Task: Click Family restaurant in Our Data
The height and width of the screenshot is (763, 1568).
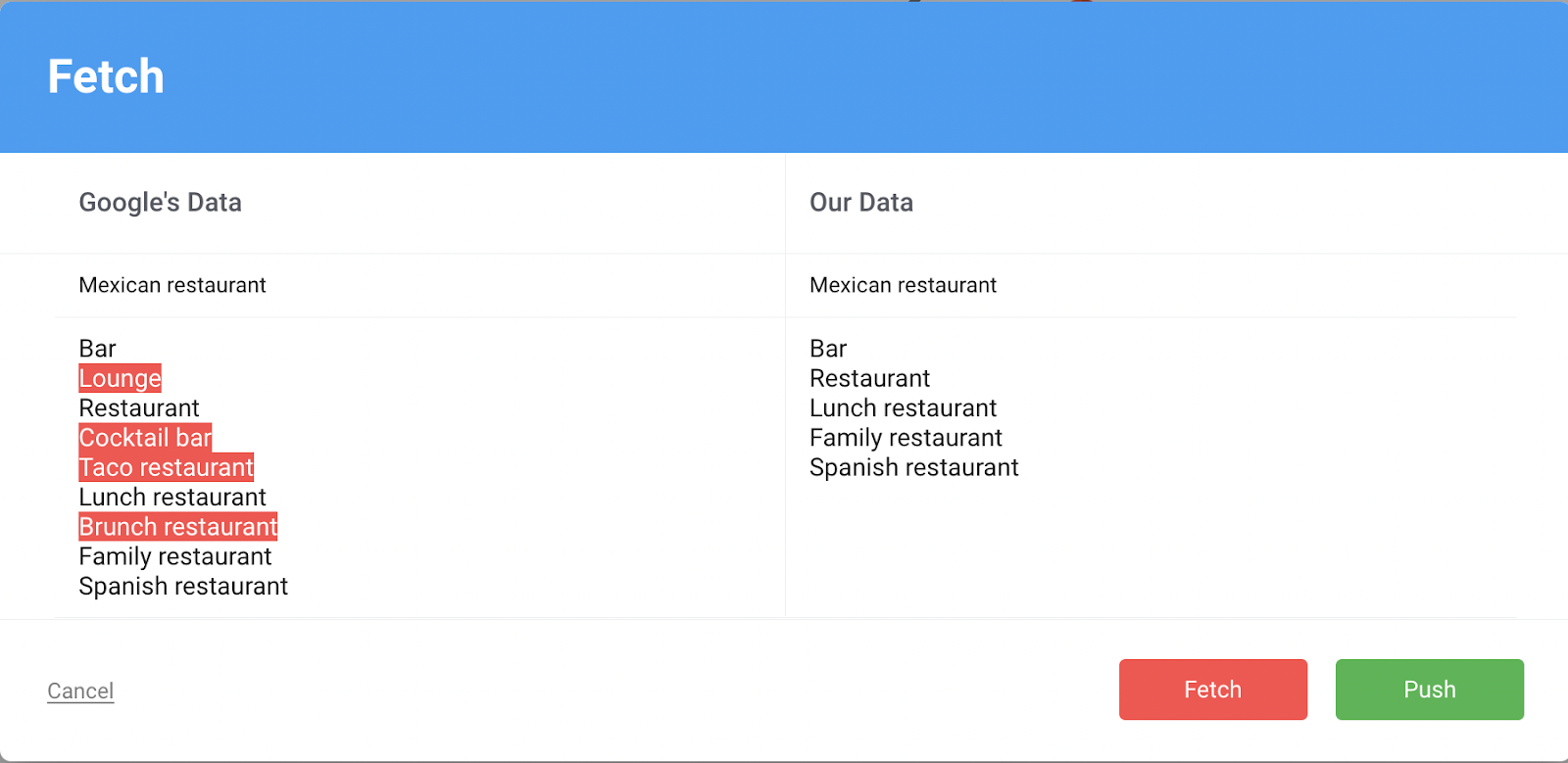Action: pos(906,438)
